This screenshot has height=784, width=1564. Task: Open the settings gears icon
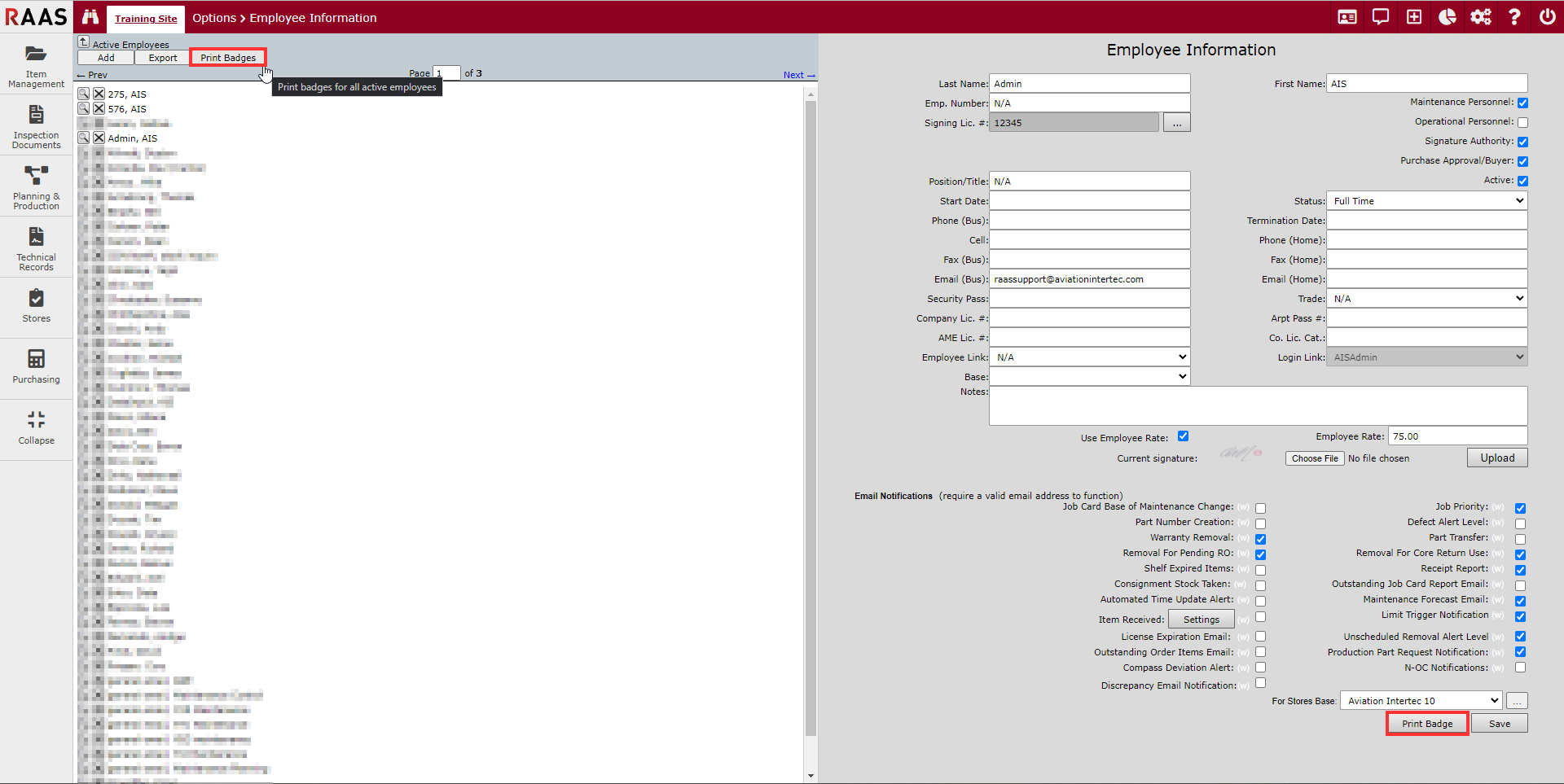tap(1480, 17)
